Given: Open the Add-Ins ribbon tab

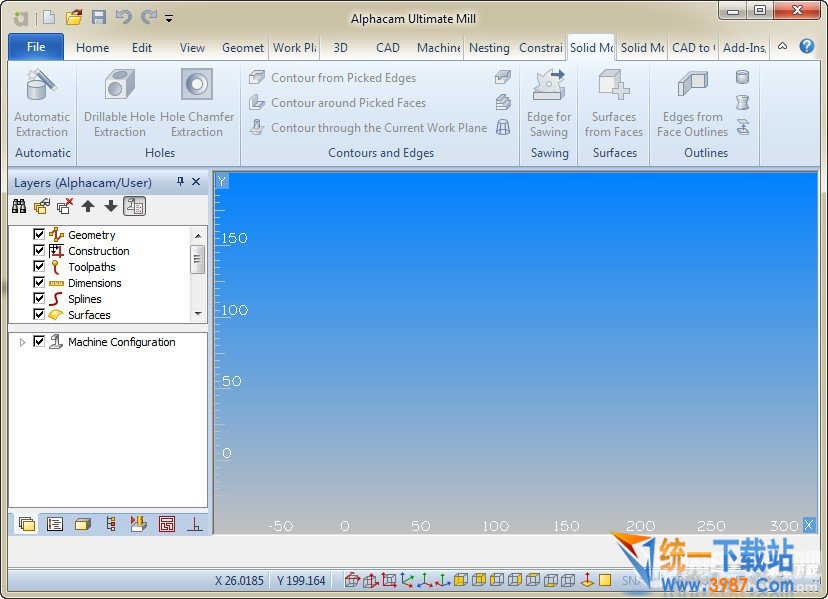Looking at the screenshot, I should tap(745, 48).
